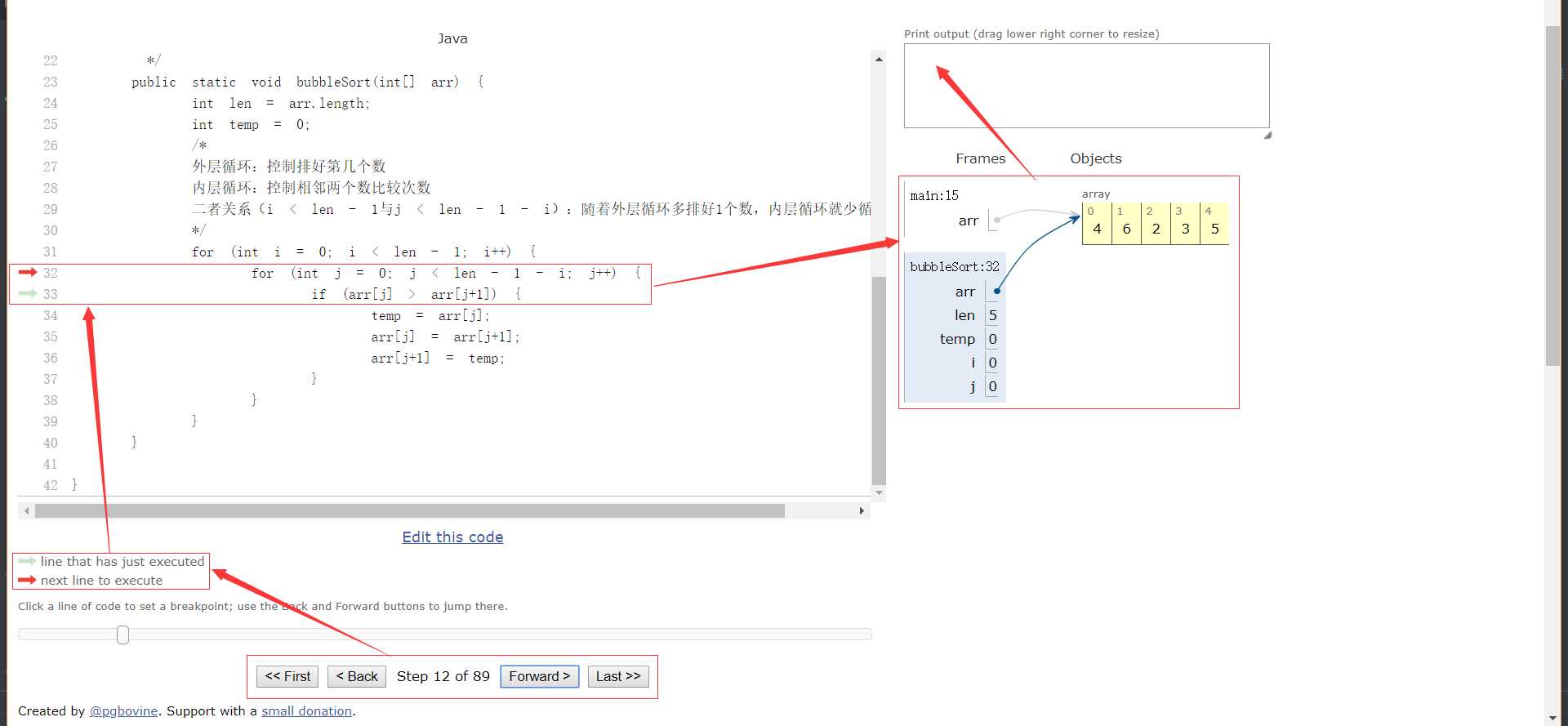Click the array object type label

(1096, 194)
